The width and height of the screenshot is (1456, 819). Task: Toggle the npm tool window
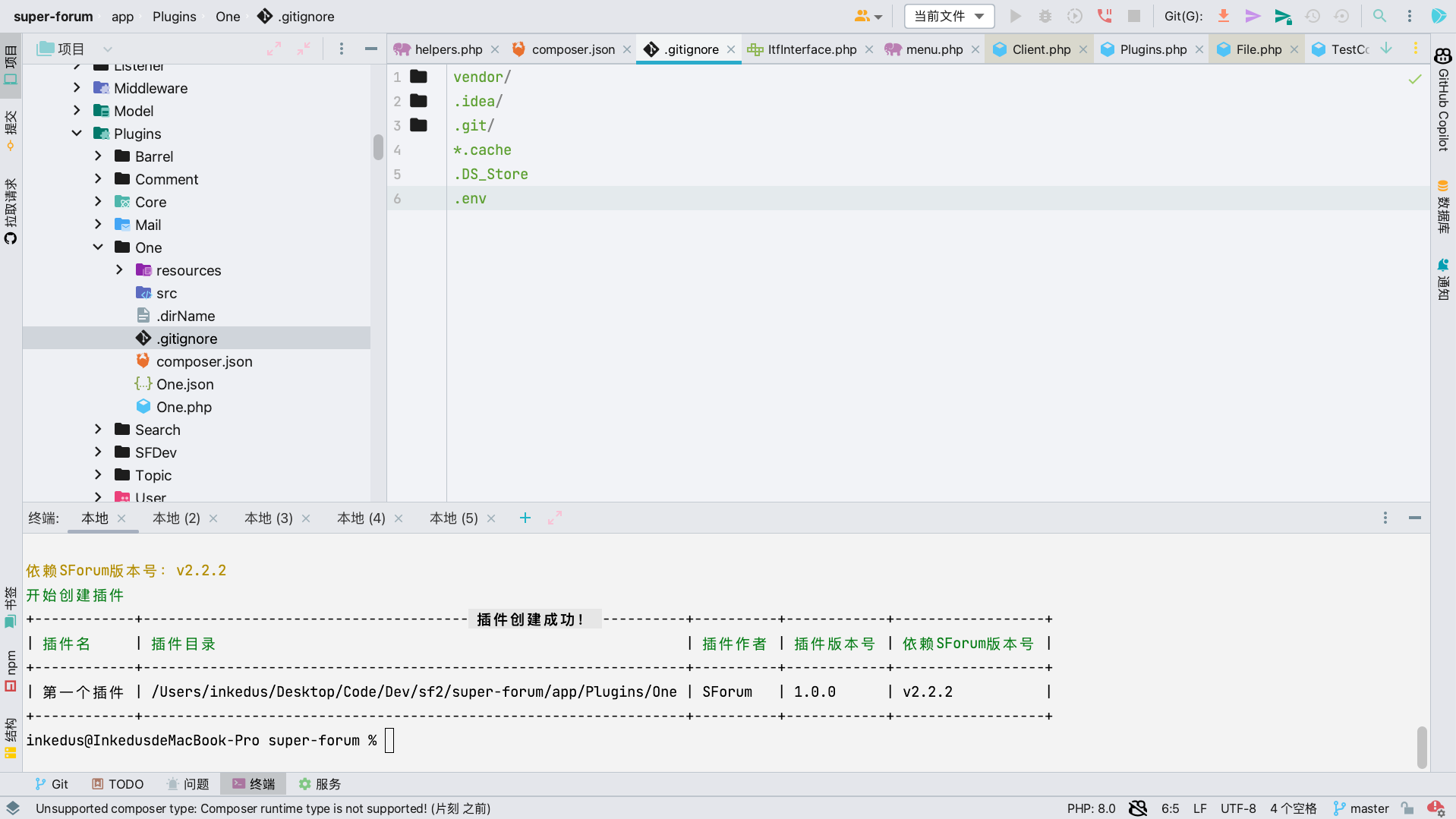(x=11, y=671)
